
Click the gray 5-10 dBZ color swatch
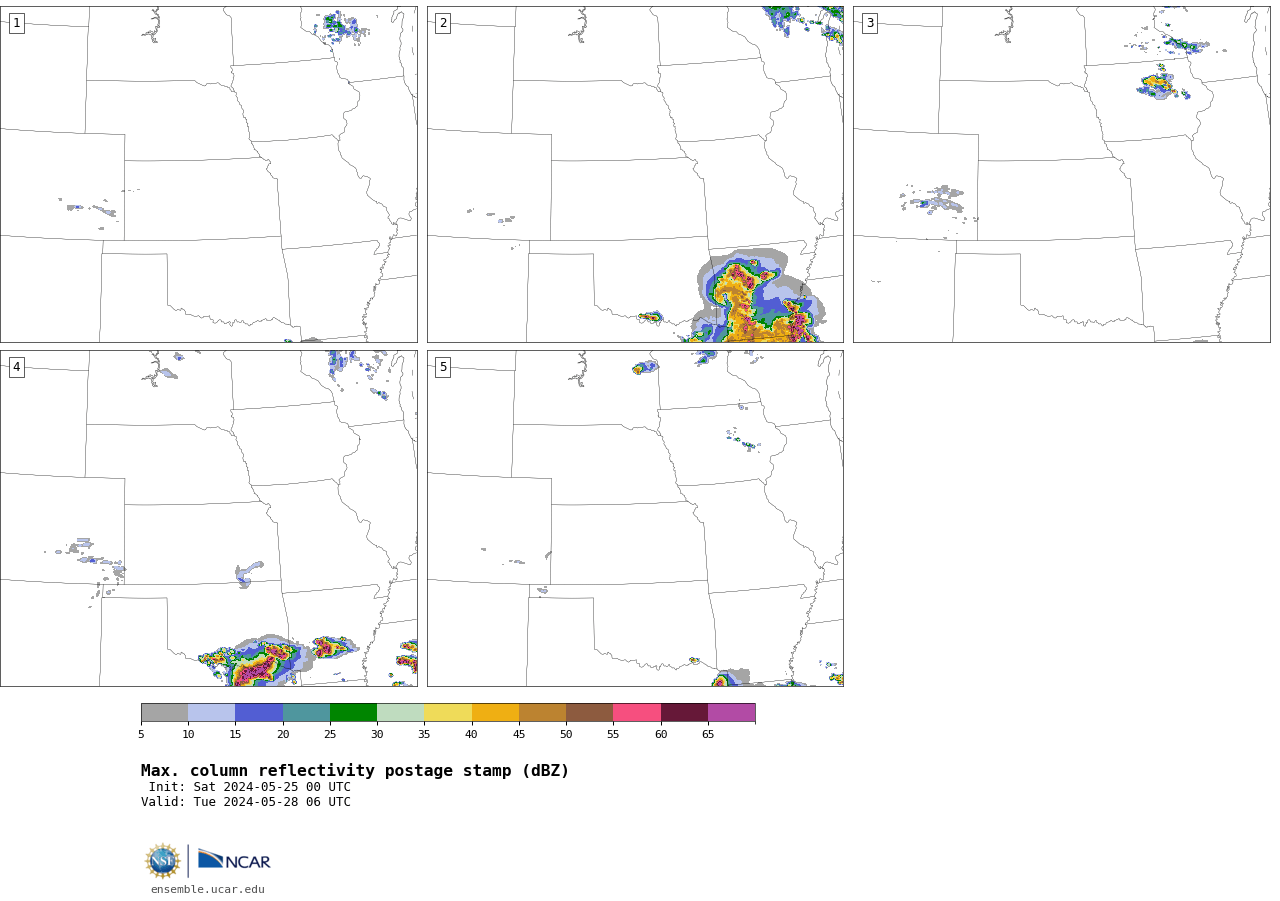tap(164, 712)
